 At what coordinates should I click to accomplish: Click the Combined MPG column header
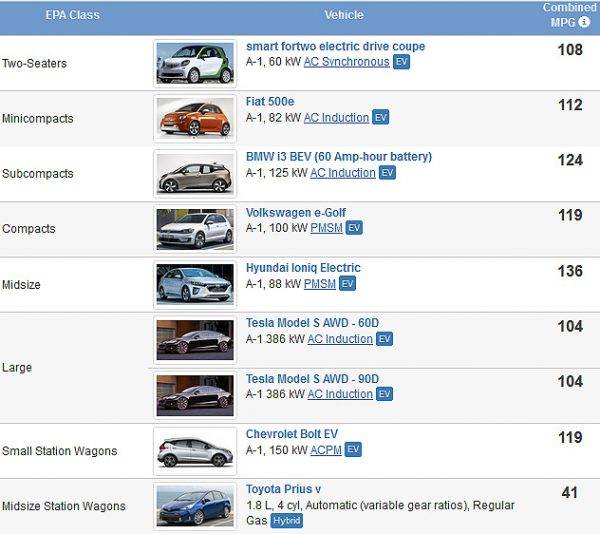point(569,15)
